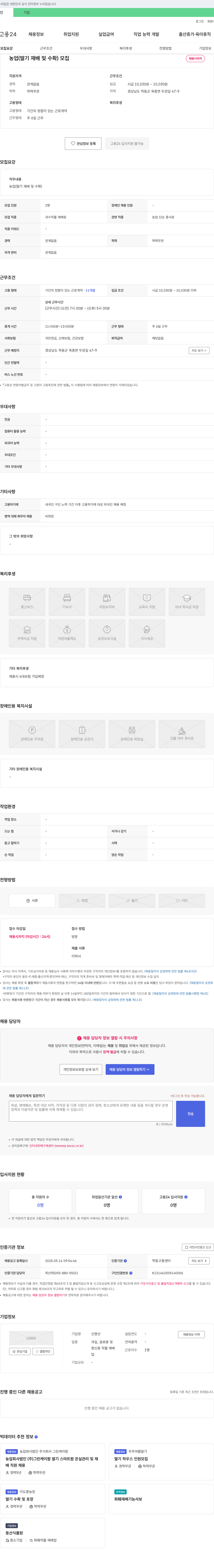Open the 인터넷피해구제센터 link

click(56, 1146)
